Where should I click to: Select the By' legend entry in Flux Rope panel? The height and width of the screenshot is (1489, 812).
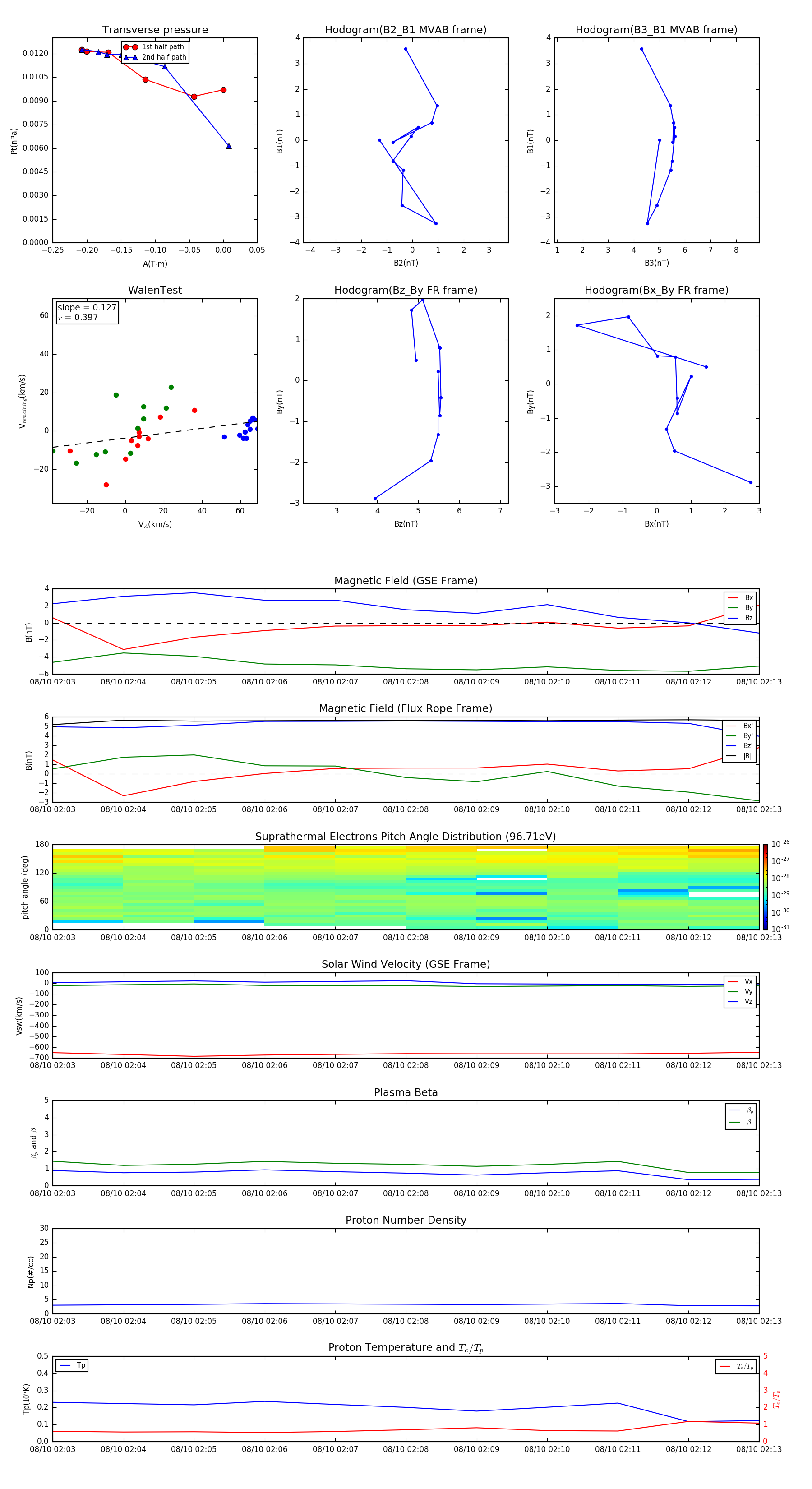(740, 736)
